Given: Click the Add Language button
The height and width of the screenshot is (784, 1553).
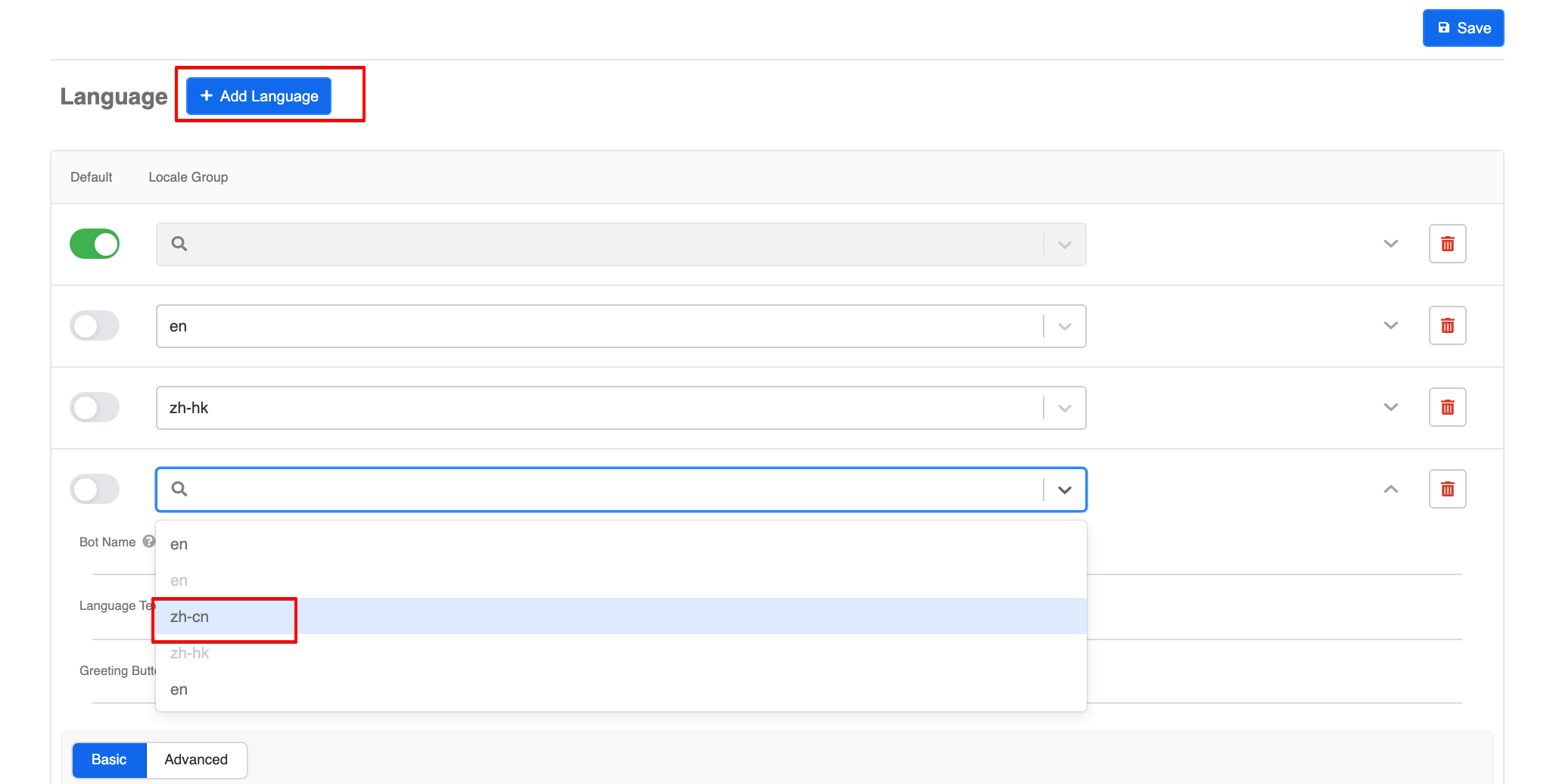Looking at the screenshot, I should (x=259, y=96).
